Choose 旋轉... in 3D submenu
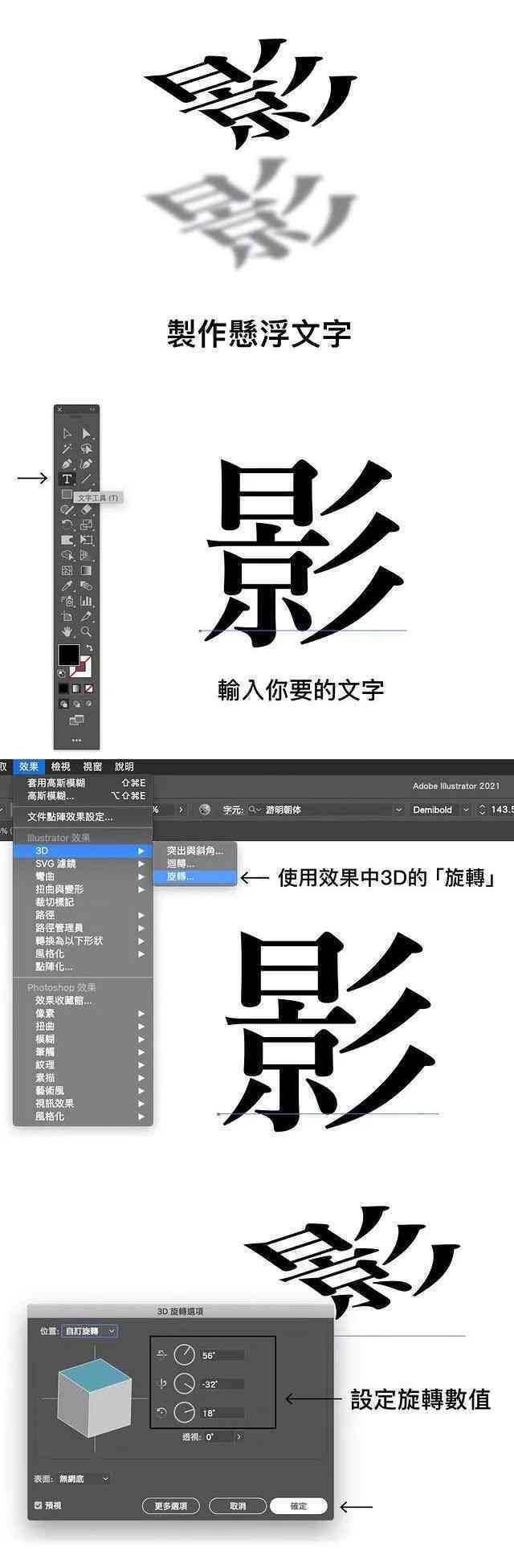This screenshot has height=1568, width=514. pyautogui.click(x=194, y=876)
